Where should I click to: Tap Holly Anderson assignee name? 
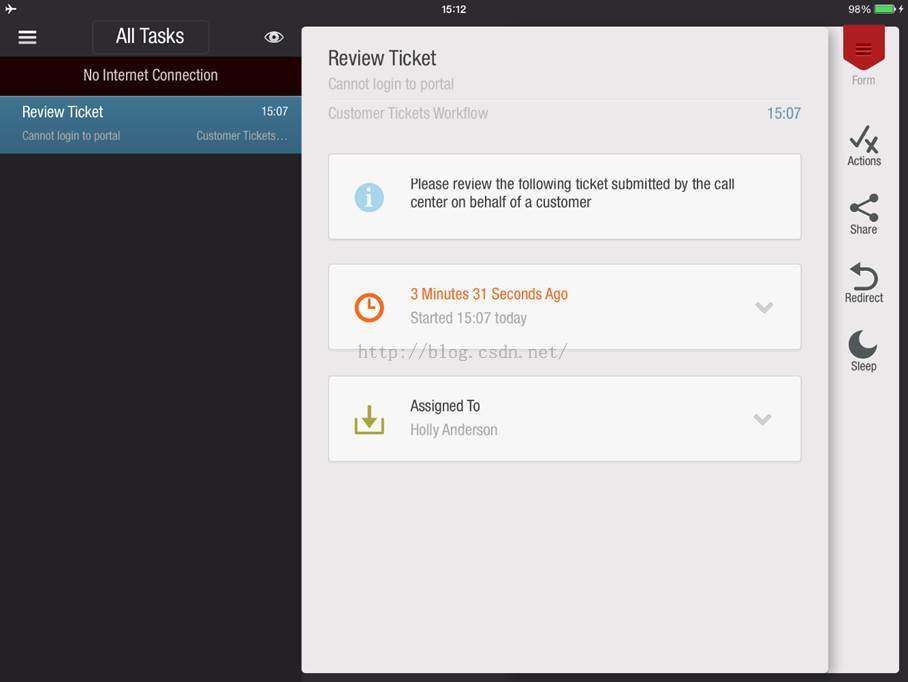[453, 430]
